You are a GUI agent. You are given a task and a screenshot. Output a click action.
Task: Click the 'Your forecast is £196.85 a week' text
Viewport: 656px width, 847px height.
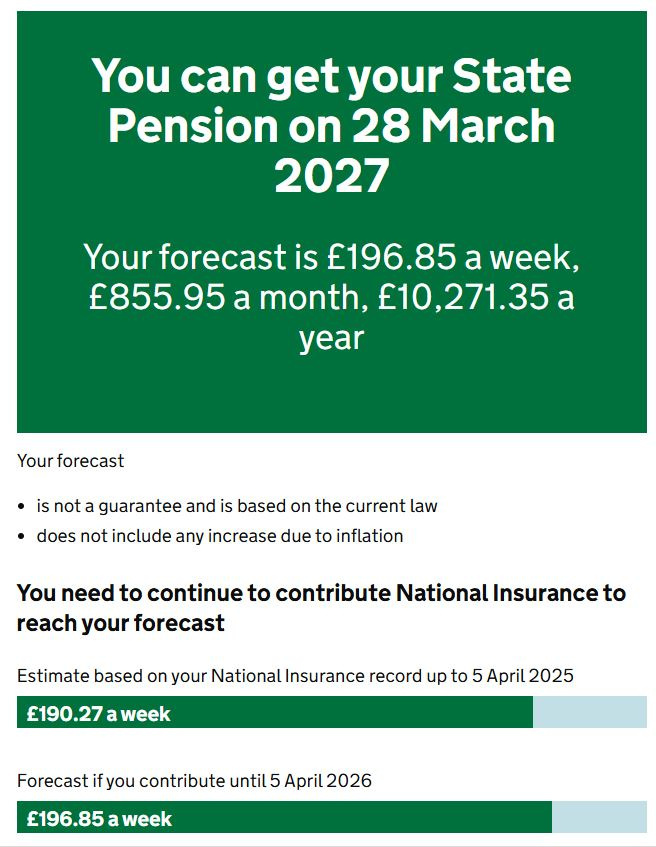331,257
